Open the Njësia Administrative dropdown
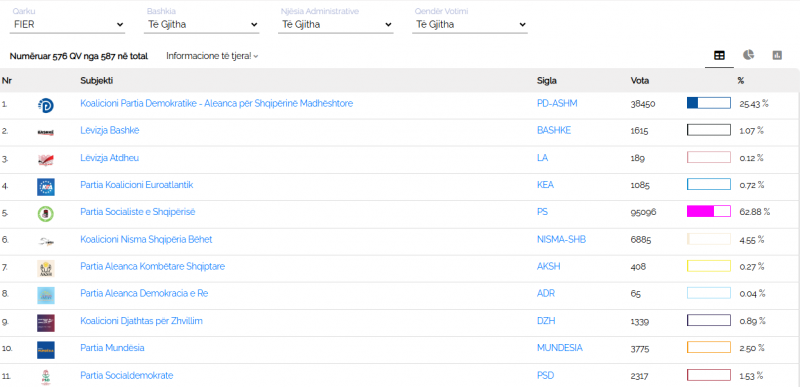 336,24
